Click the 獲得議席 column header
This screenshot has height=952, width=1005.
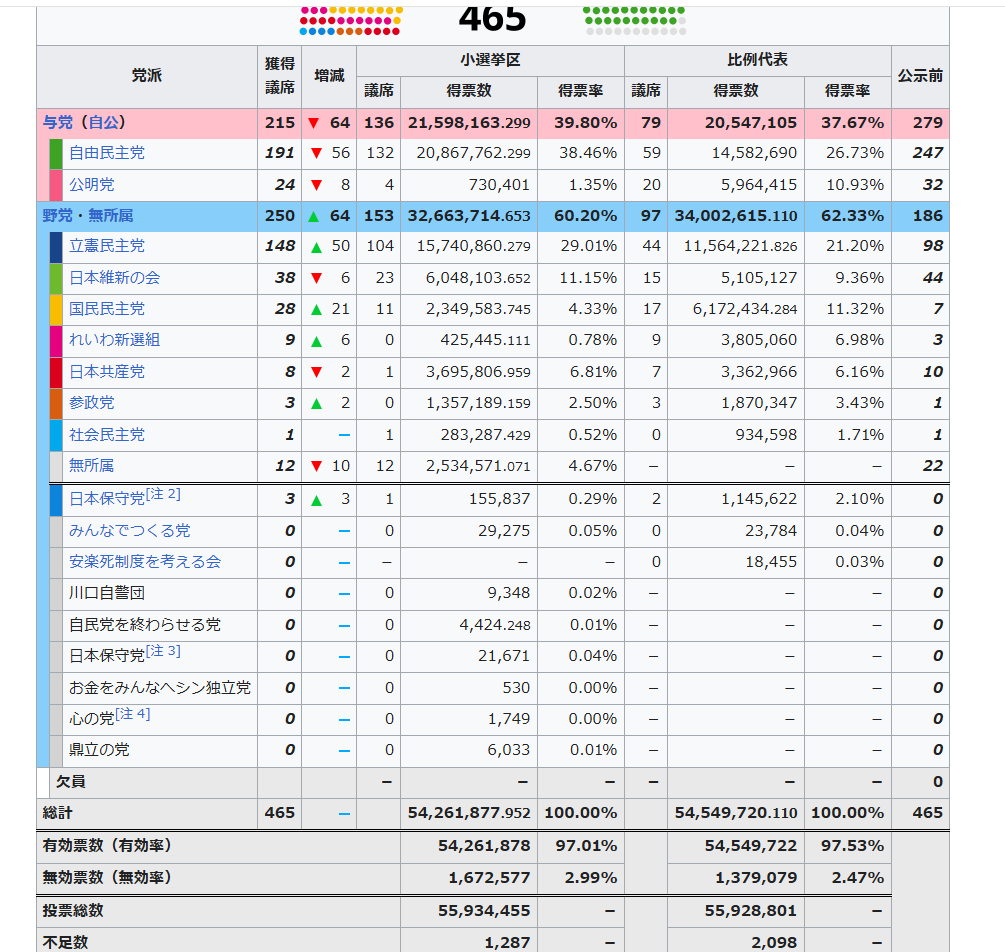[x=279, y=76]
